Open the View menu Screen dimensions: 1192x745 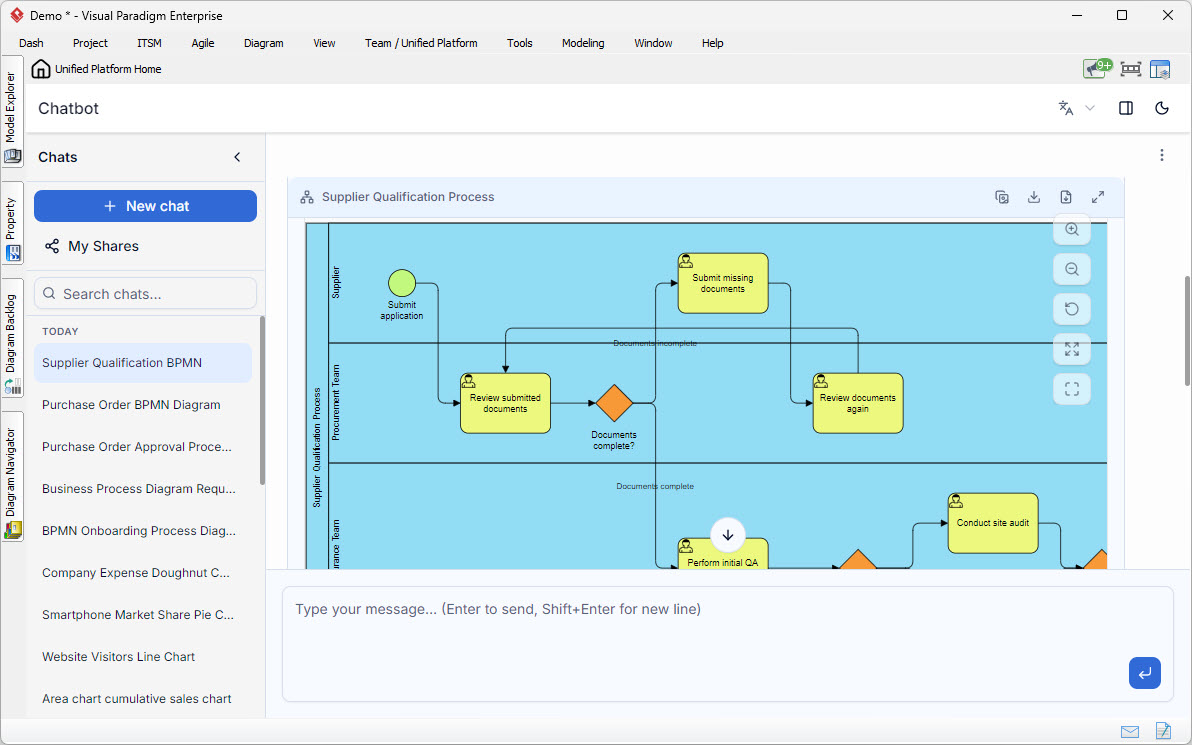325,43
